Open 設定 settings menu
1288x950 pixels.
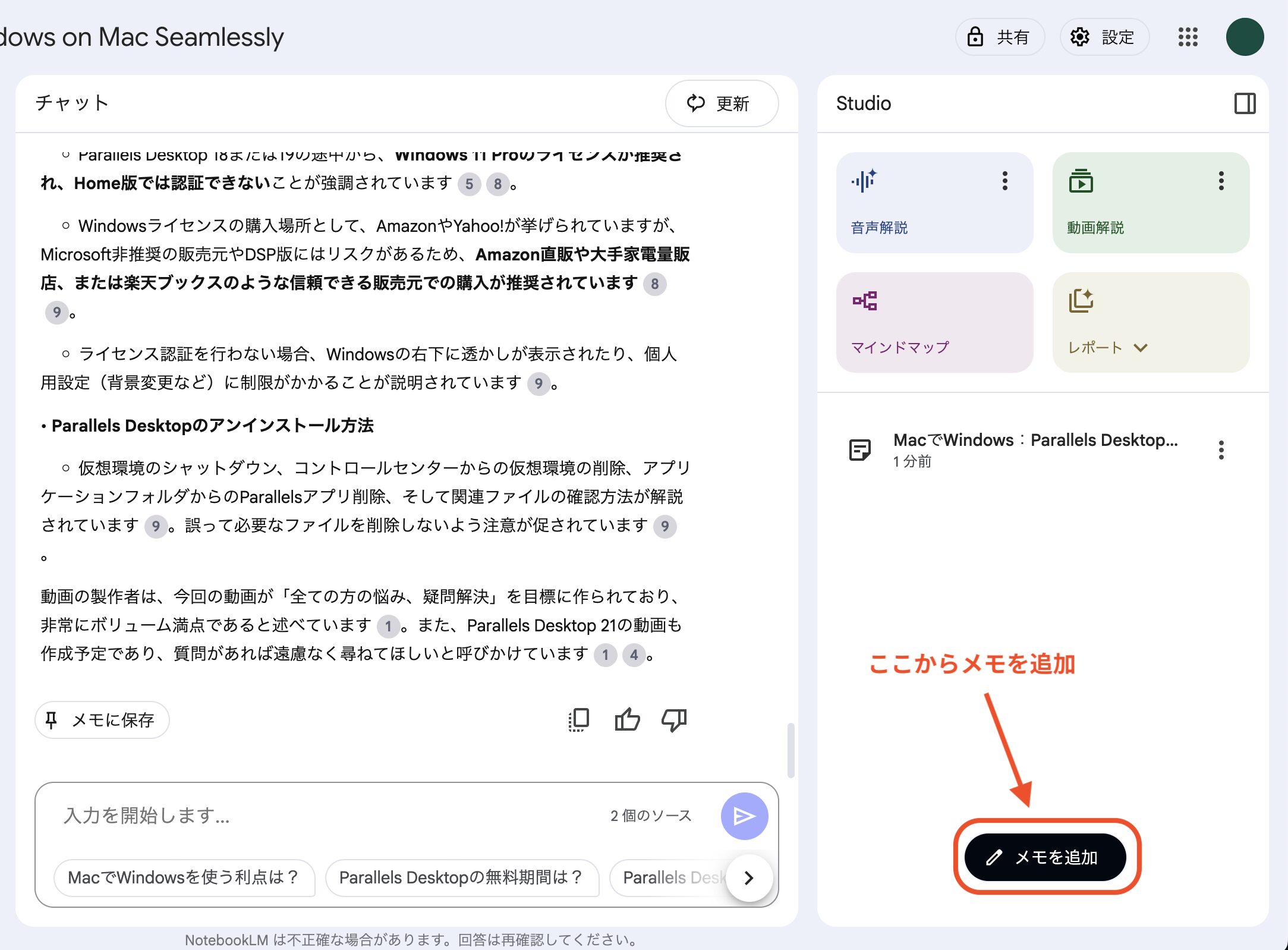point(1104,37)
